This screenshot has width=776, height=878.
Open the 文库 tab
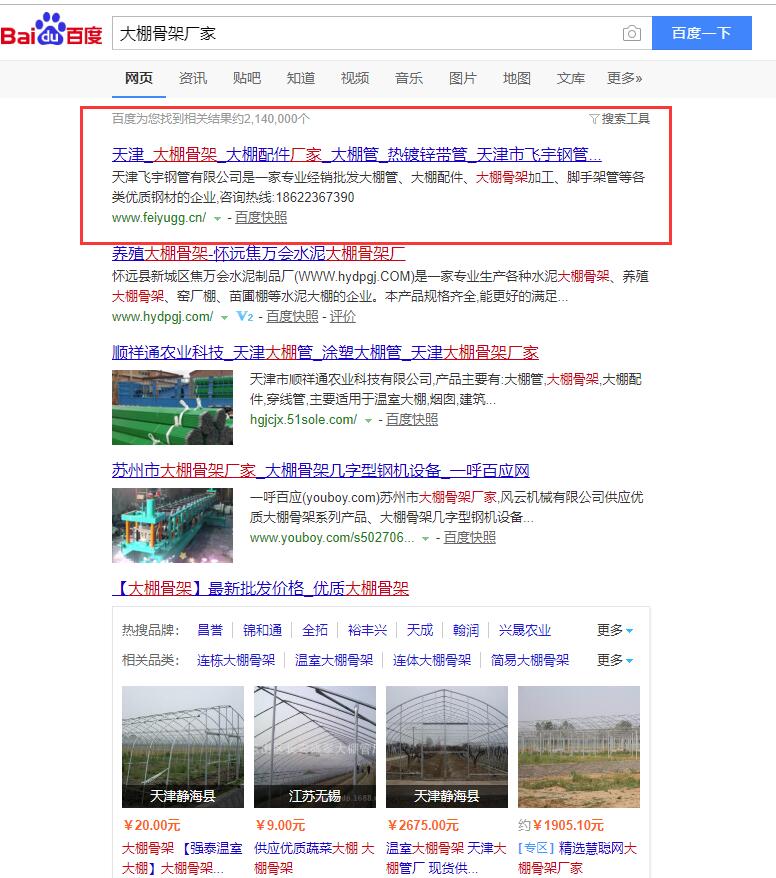point(571,78)
